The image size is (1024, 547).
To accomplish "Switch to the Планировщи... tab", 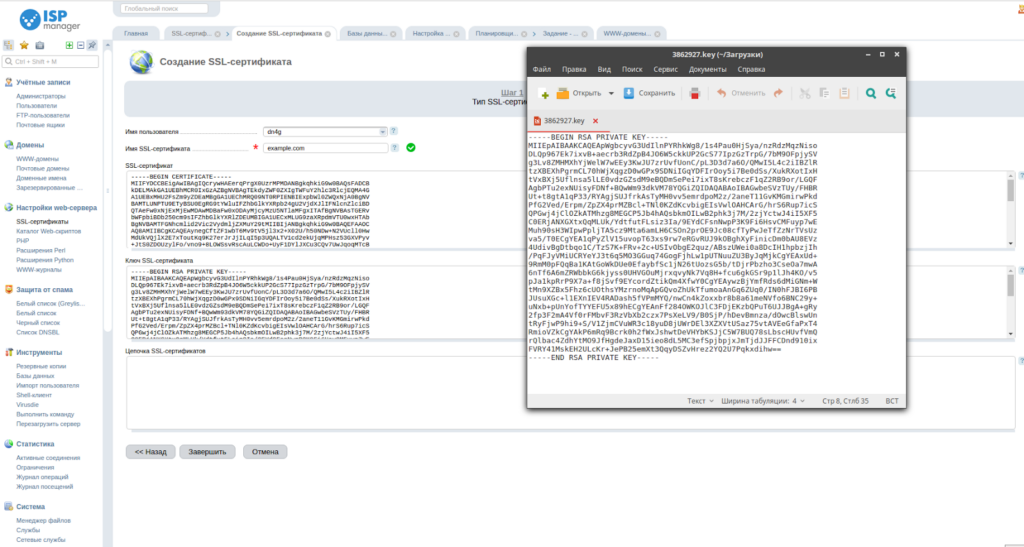I will (x=496, y=33).
